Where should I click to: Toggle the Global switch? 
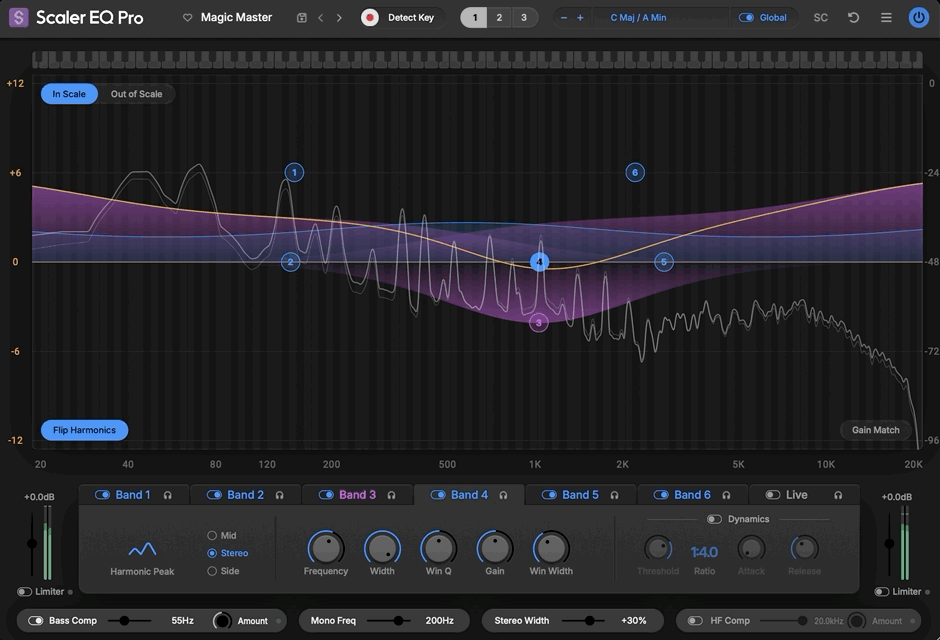(x=746, y=18)
